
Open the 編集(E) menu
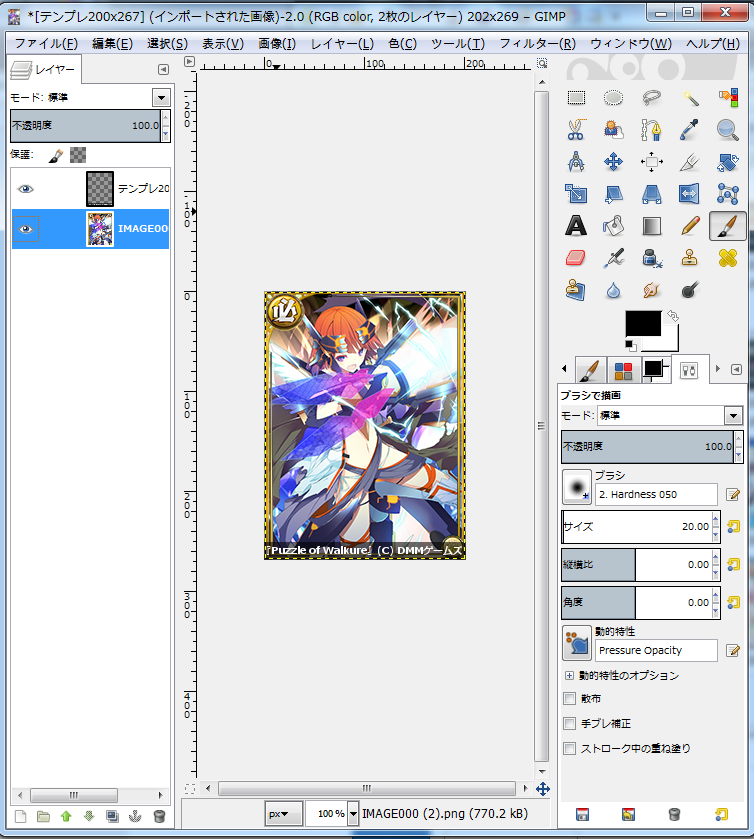point(112,43)
